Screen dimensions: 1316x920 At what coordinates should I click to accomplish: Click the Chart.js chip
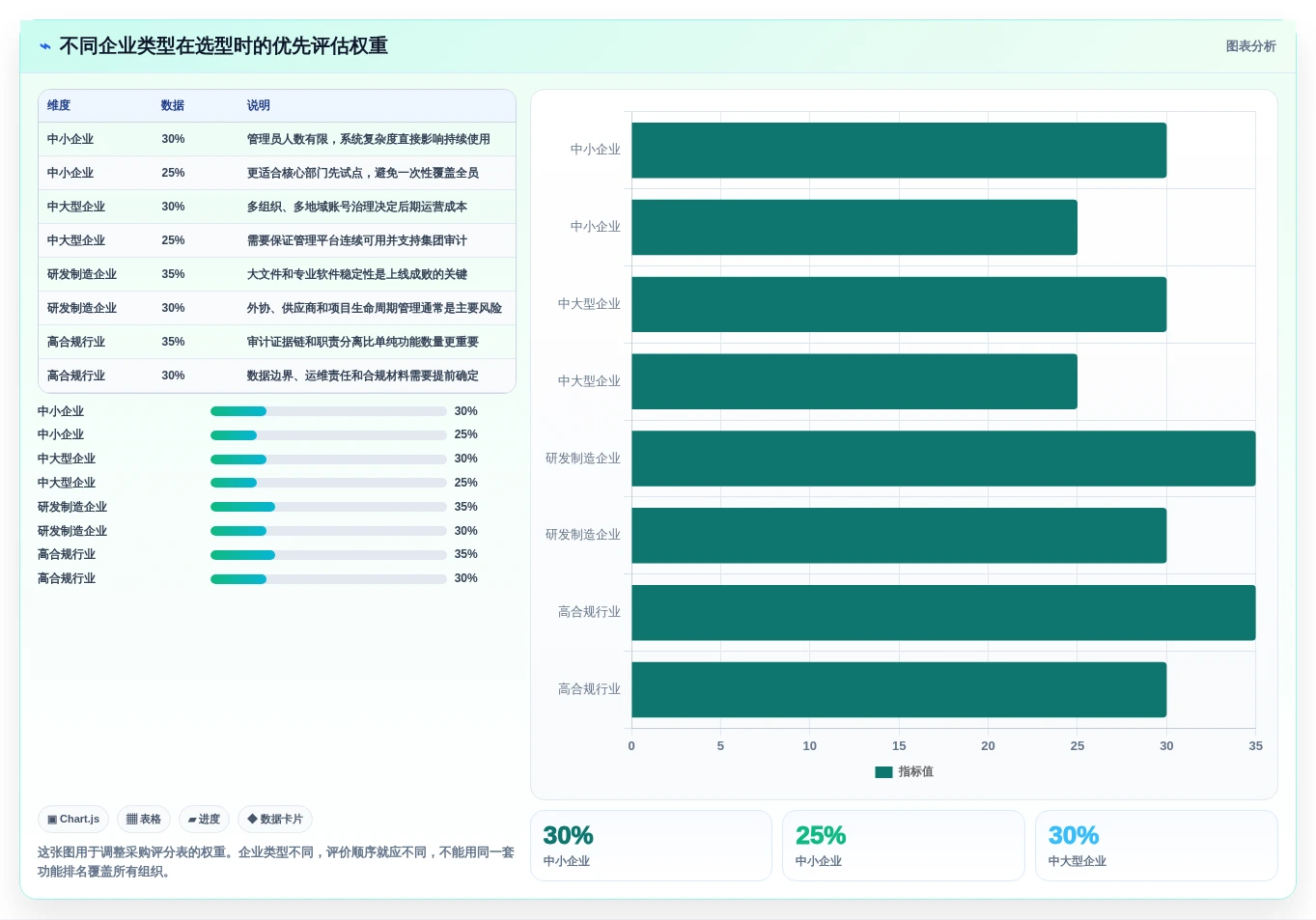pyautogui.click(x=73, y=820)
